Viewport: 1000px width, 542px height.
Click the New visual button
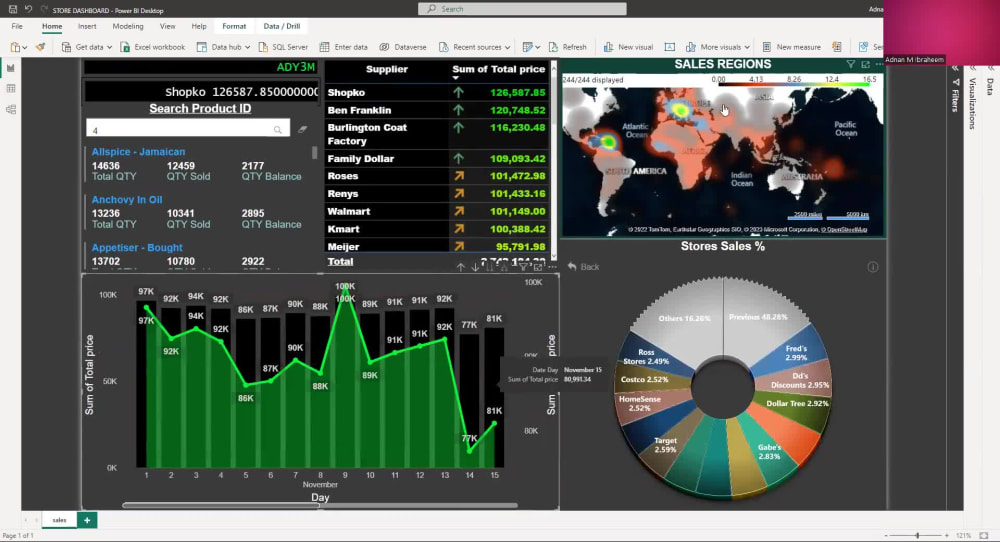click(628, 47)
